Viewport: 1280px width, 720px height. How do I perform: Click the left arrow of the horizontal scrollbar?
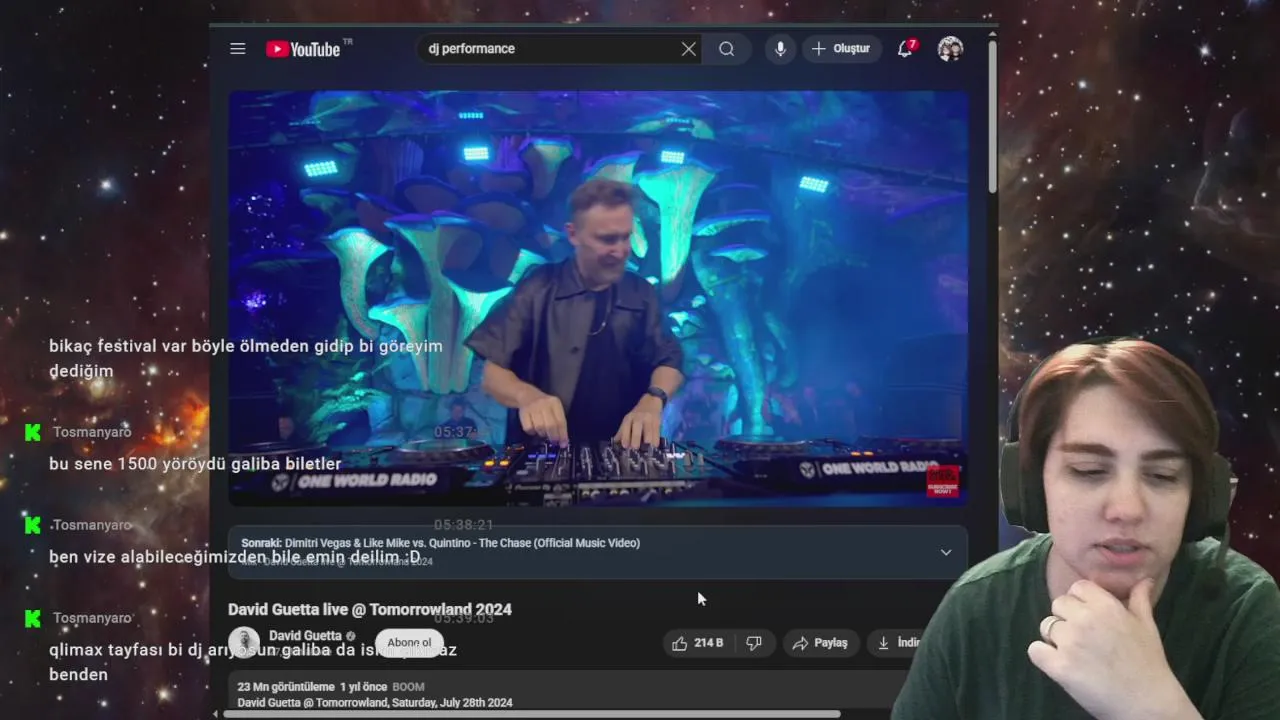(x=215, y=714)
